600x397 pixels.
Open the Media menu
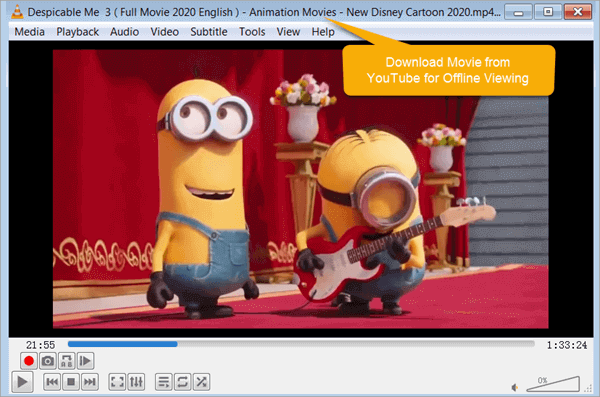29,32
